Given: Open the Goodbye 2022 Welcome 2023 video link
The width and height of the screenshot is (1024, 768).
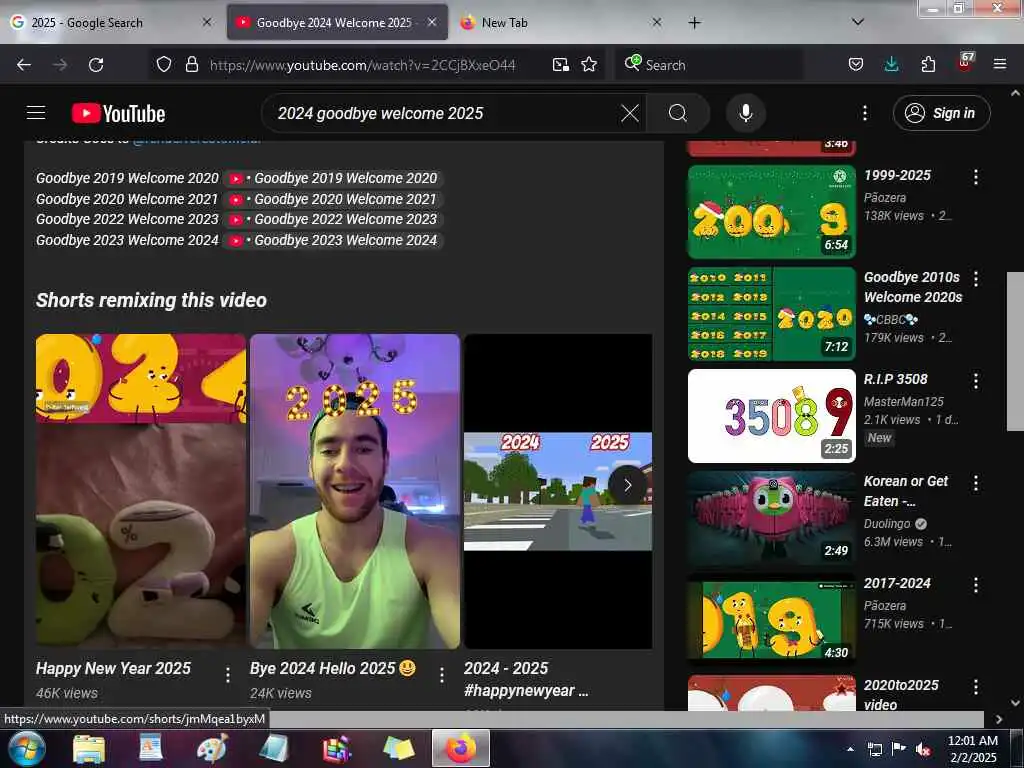Looking at the screenshot, I should [334, 219].
